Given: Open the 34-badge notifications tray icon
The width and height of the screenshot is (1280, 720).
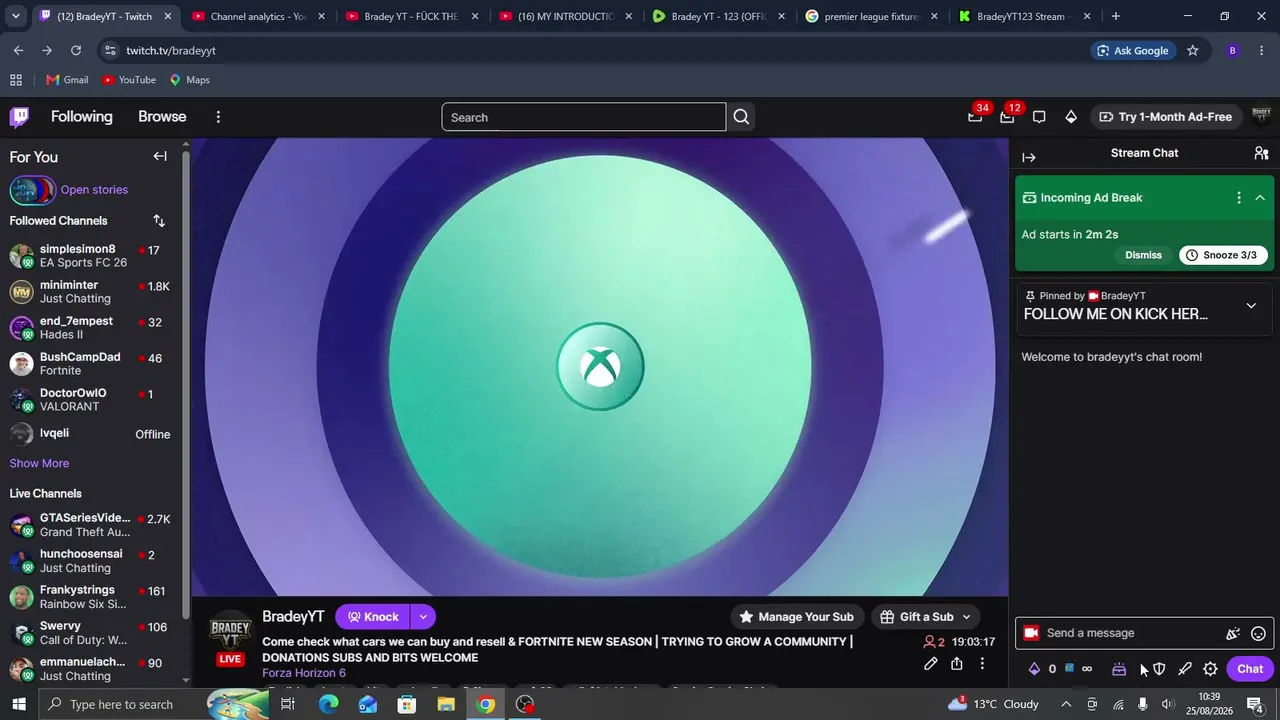Looking at the screenshot, I should point(975,117).
